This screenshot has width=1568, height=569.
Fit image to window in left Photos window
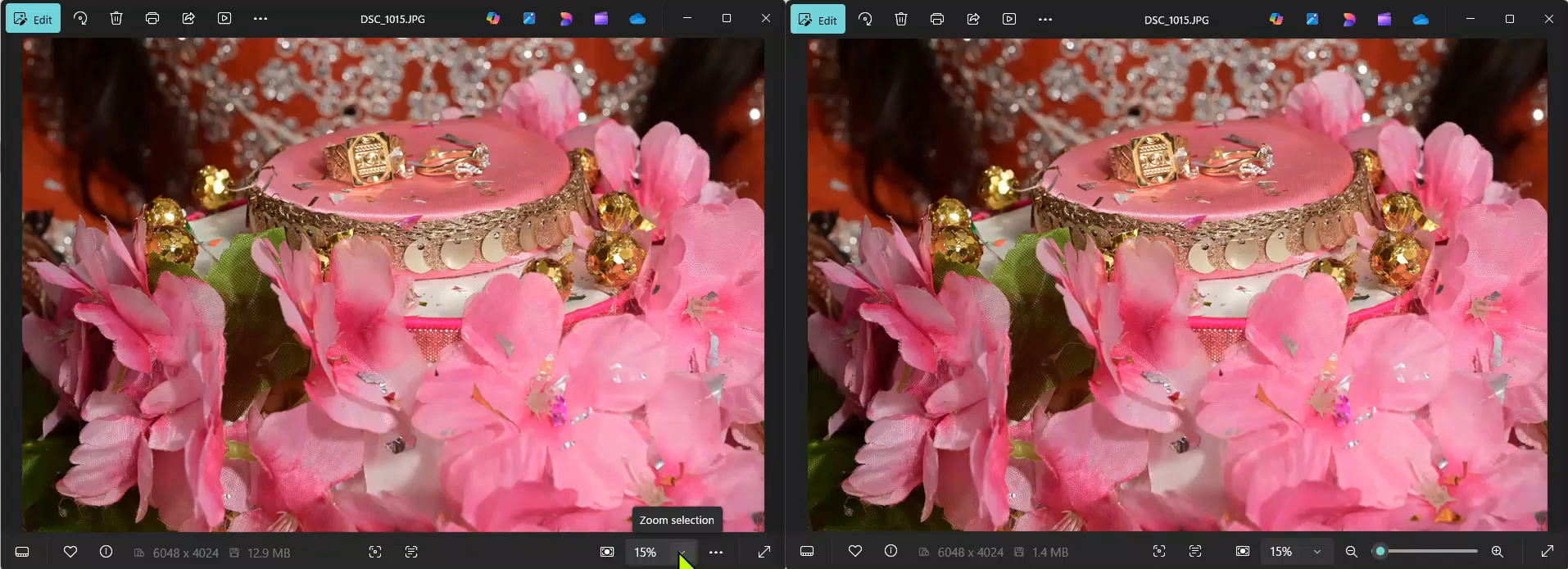[x=607, y=552]
